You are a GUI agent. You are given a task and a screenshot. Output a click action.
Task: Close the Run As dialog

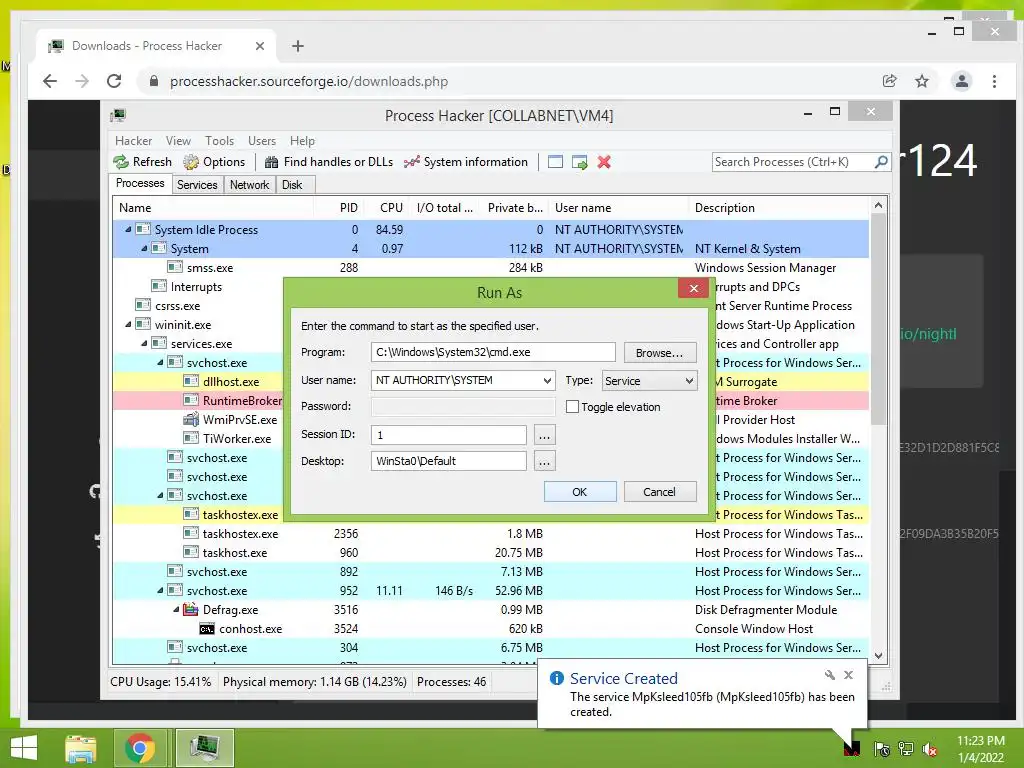[x=694, y=288]
